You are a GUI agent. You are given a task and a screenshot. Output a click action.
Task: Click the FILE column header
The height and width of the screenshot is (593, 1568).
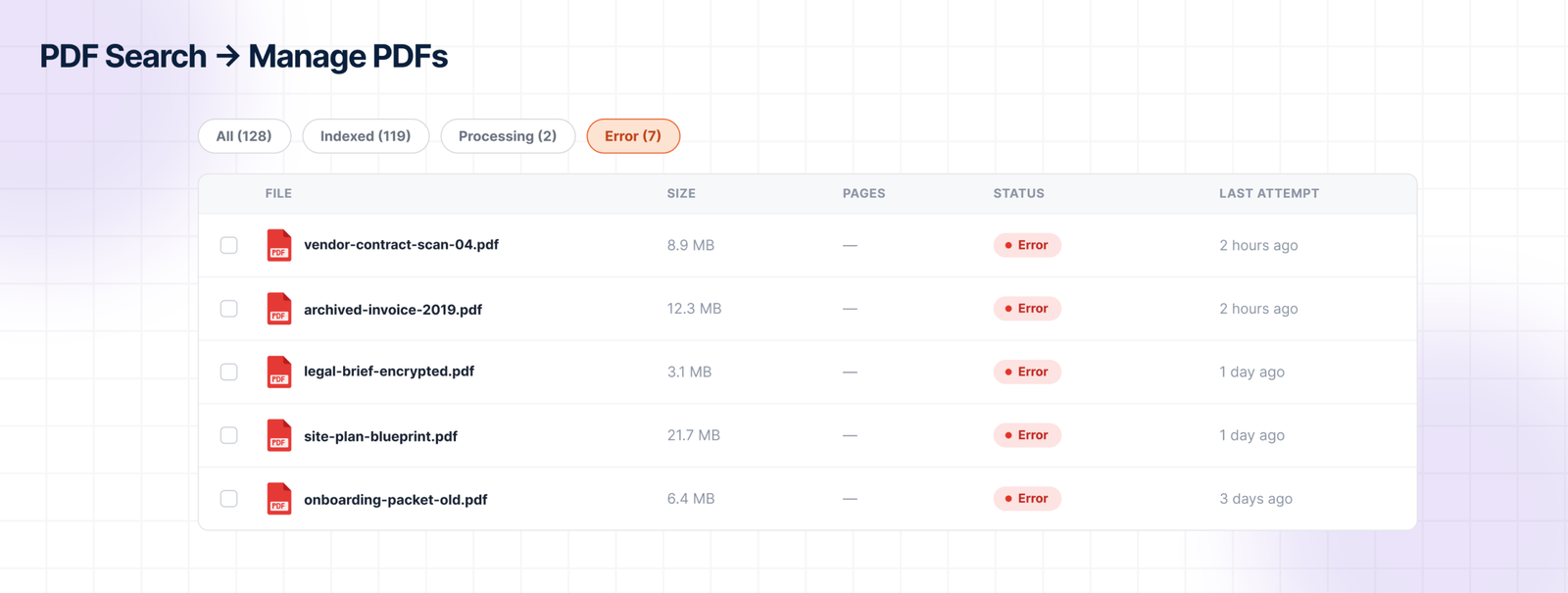278,194
